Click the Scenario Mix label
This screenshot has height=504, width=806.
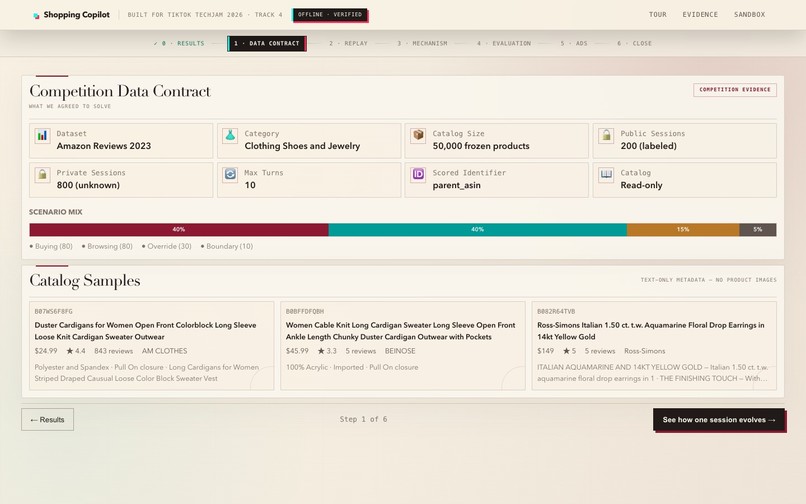tap(56, 212)
